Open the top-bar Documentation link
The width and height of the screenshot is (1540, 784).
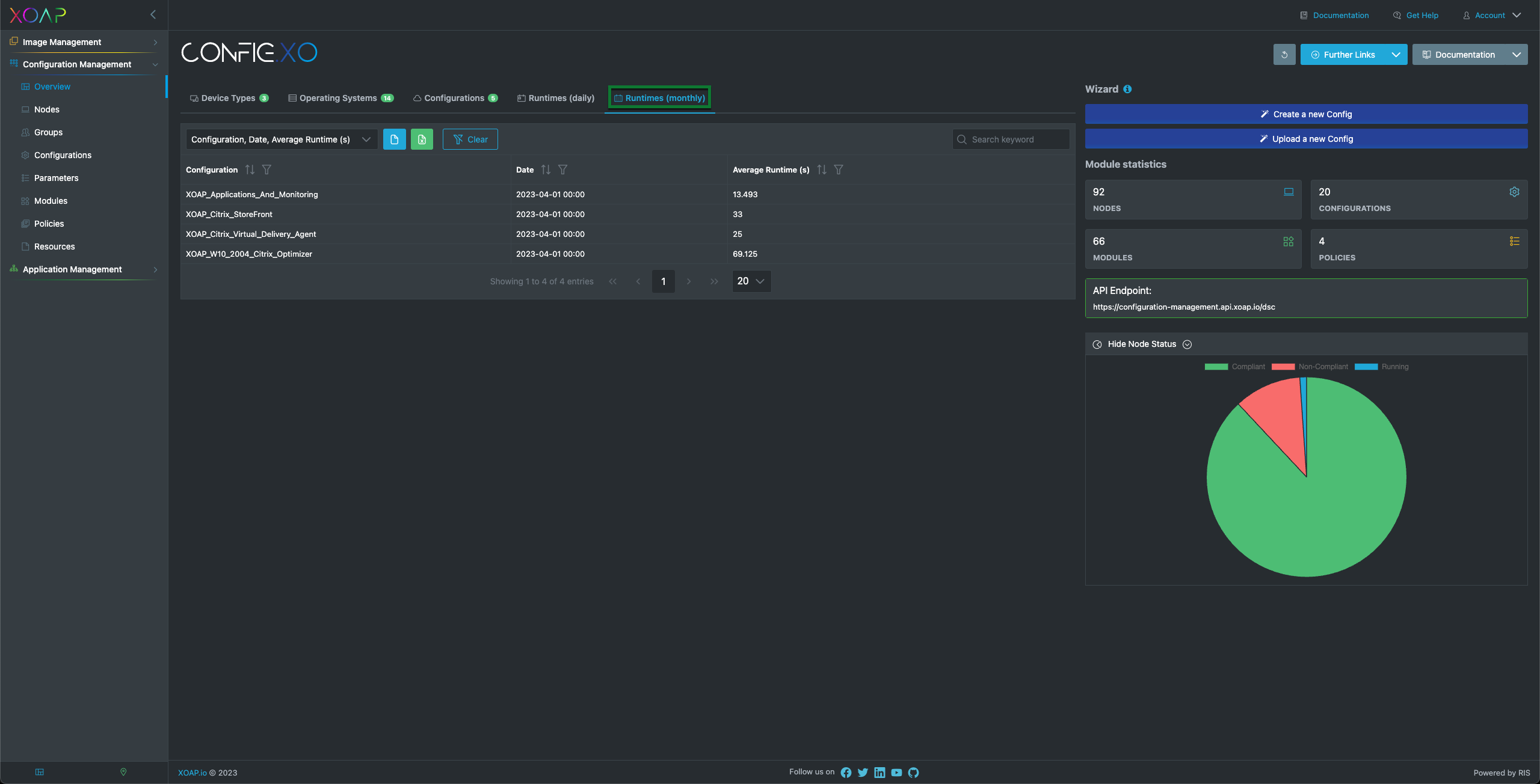(1334, 16)
